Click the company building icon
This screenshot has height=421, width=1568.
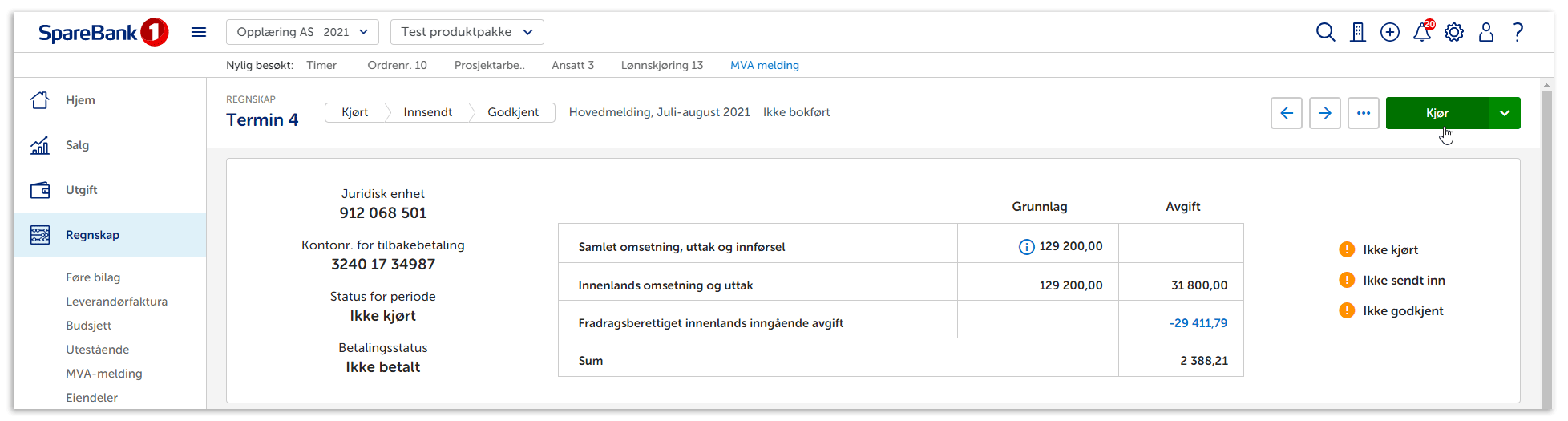(1357, 32)
